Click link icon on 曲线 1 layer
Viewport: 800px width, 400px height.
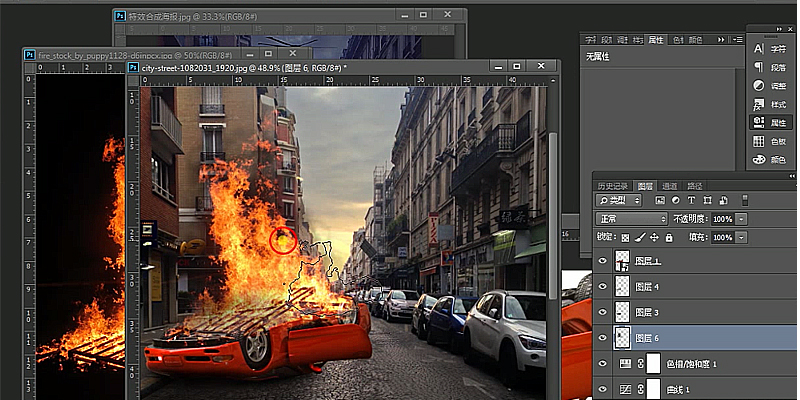coord(640,389)
